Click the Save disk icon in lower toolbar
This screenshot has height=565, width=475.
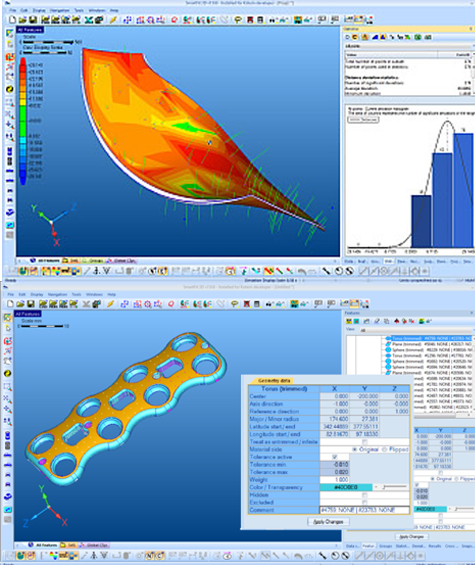point(31,304)
